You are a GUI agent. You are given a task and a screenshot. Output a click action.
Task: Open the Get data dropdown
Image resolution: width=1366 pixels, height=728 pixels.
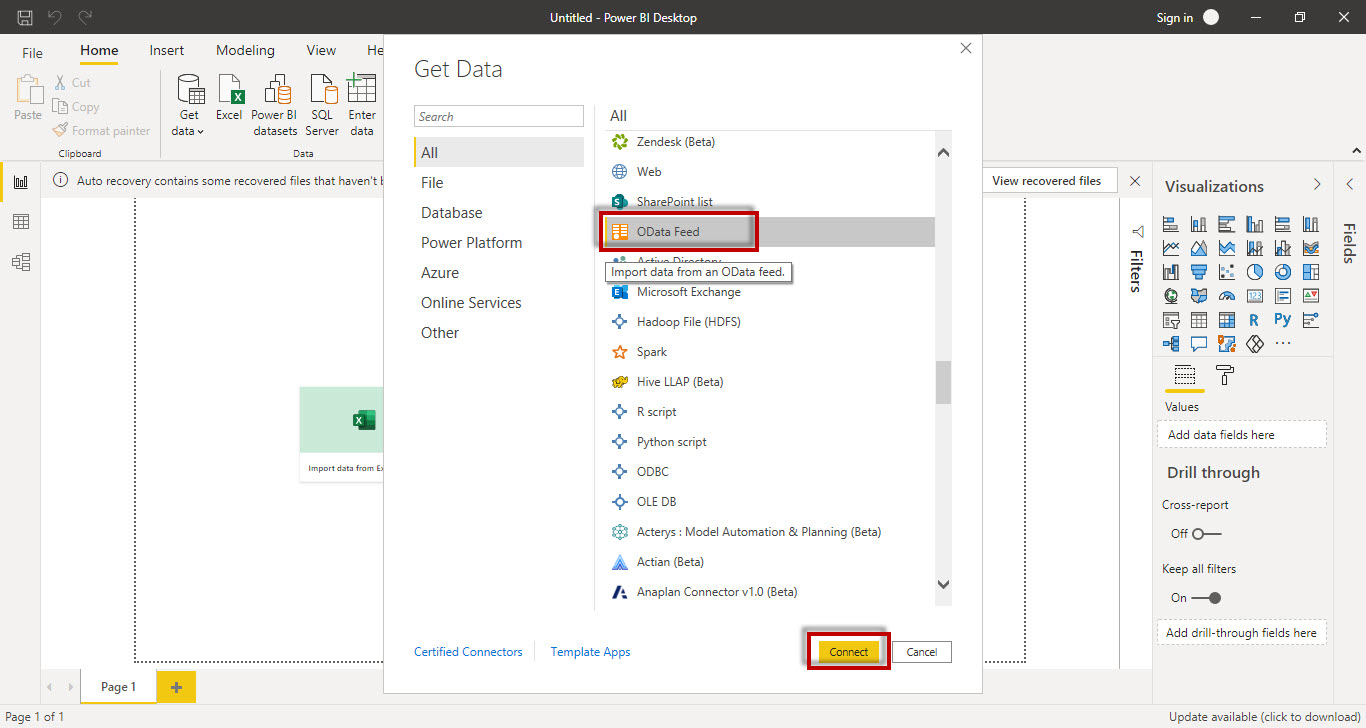[189, 104]
